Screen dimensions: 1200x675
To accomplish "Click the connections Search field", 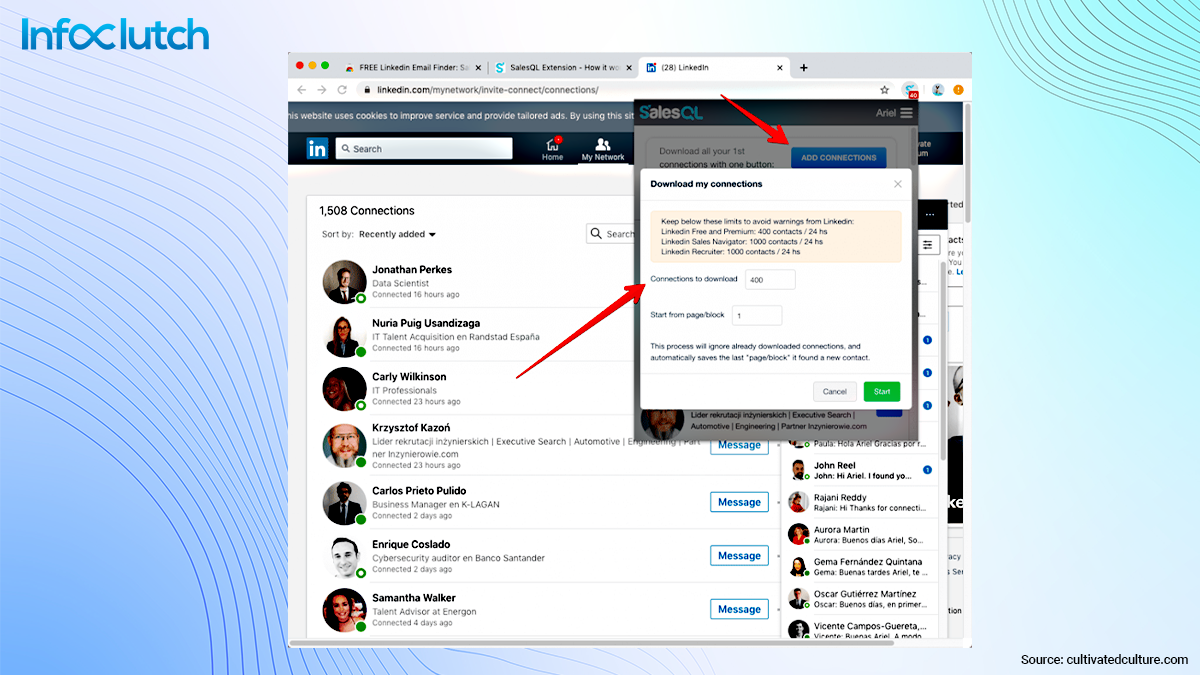I will click(x=612, y=234).
